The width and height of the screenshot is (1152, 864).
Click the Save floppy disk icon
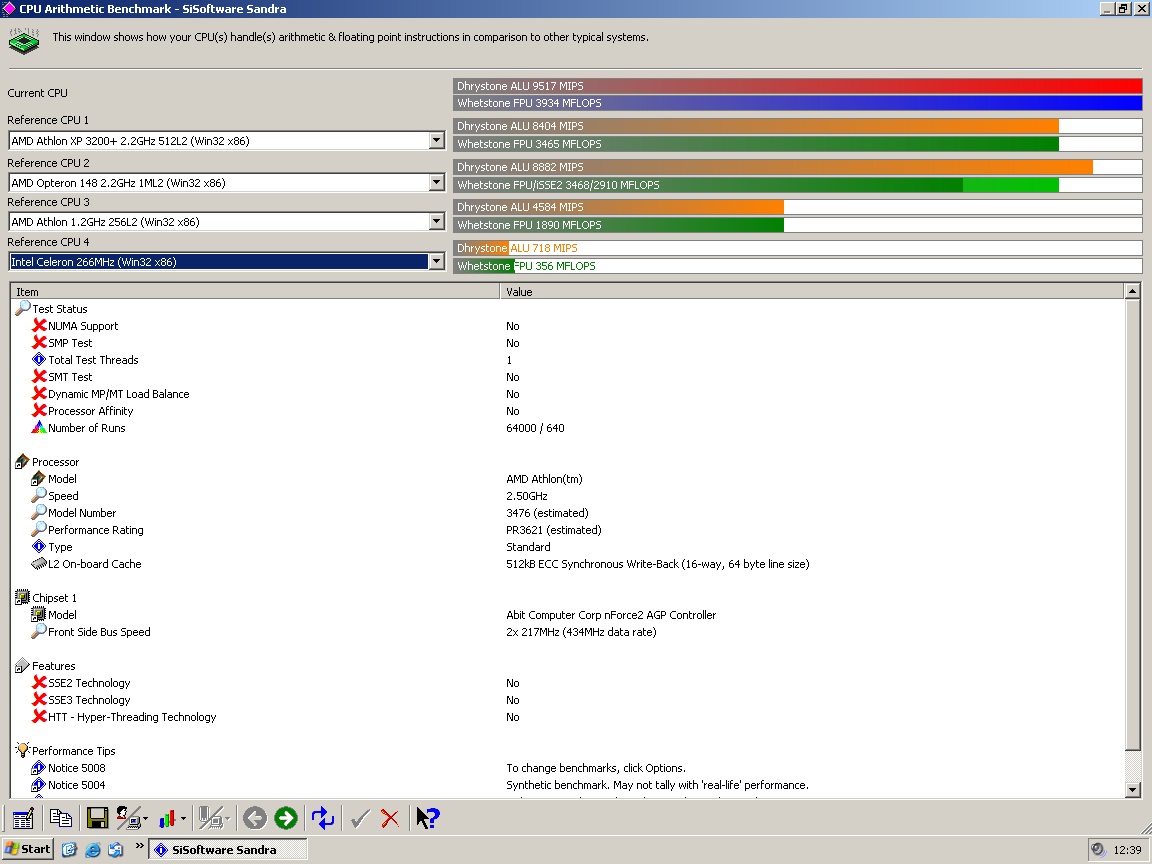pos(97,818)
